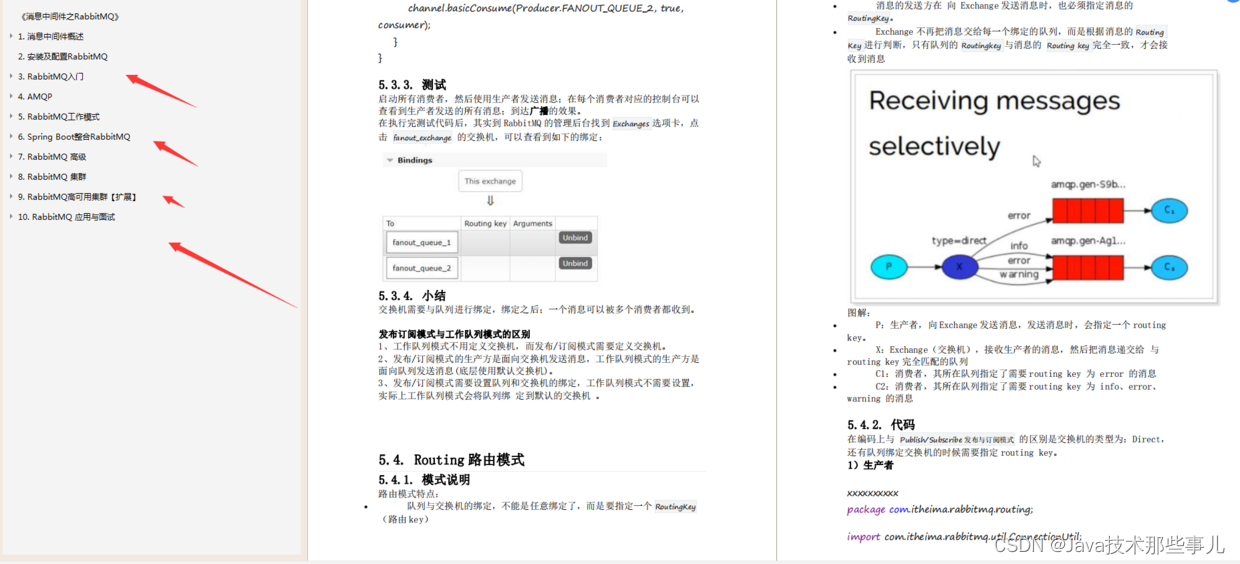Go to bookmark '9. RabbitMQ高可用集群【扩展】'
1240x564 pixels.
[77, 196]
